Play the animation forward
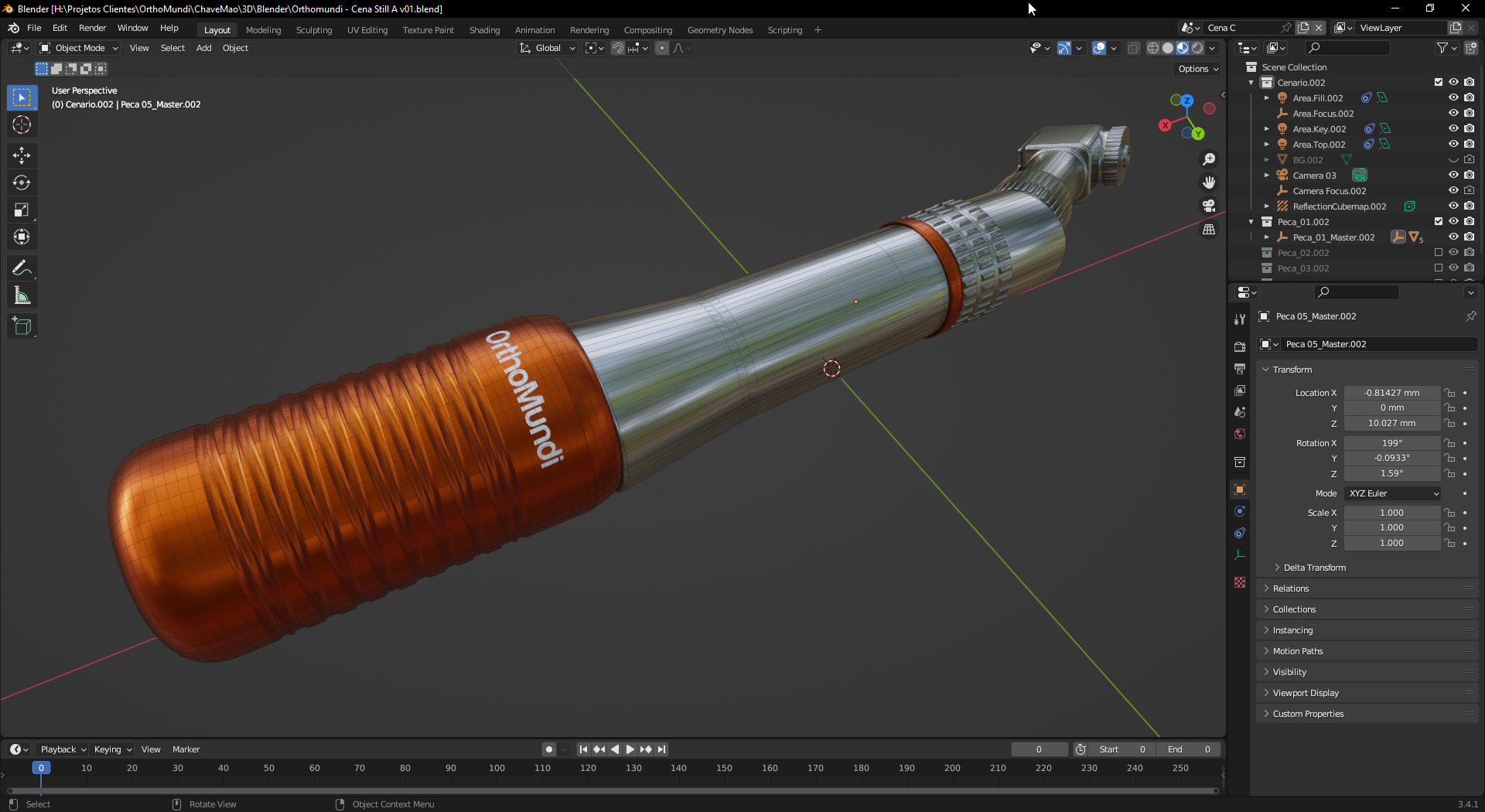1485x812 pixels. (x=630, y=749)
